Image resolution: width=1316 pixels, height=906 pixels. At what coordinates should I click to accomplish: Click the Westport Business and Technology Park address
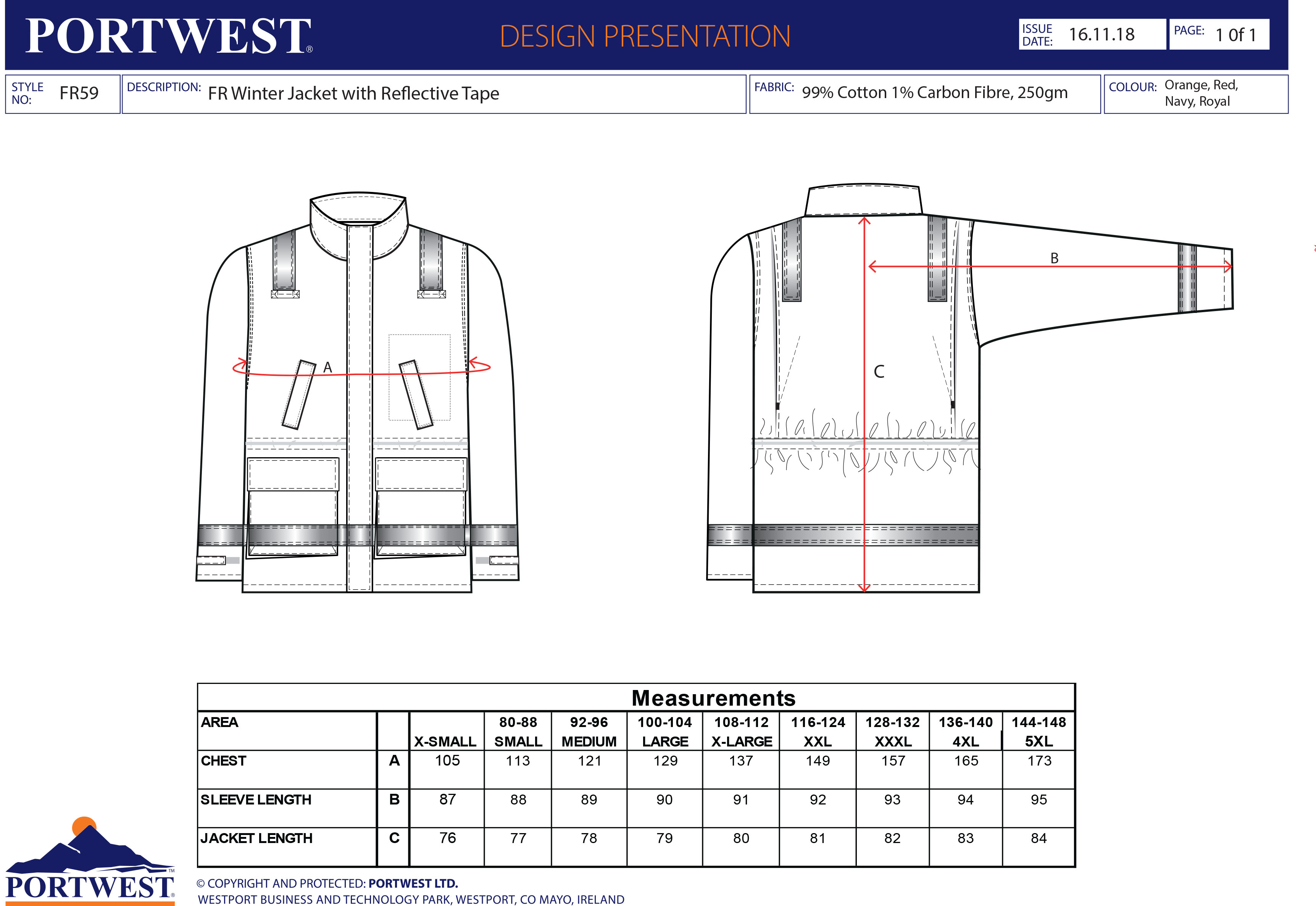[x=411, y=899]
